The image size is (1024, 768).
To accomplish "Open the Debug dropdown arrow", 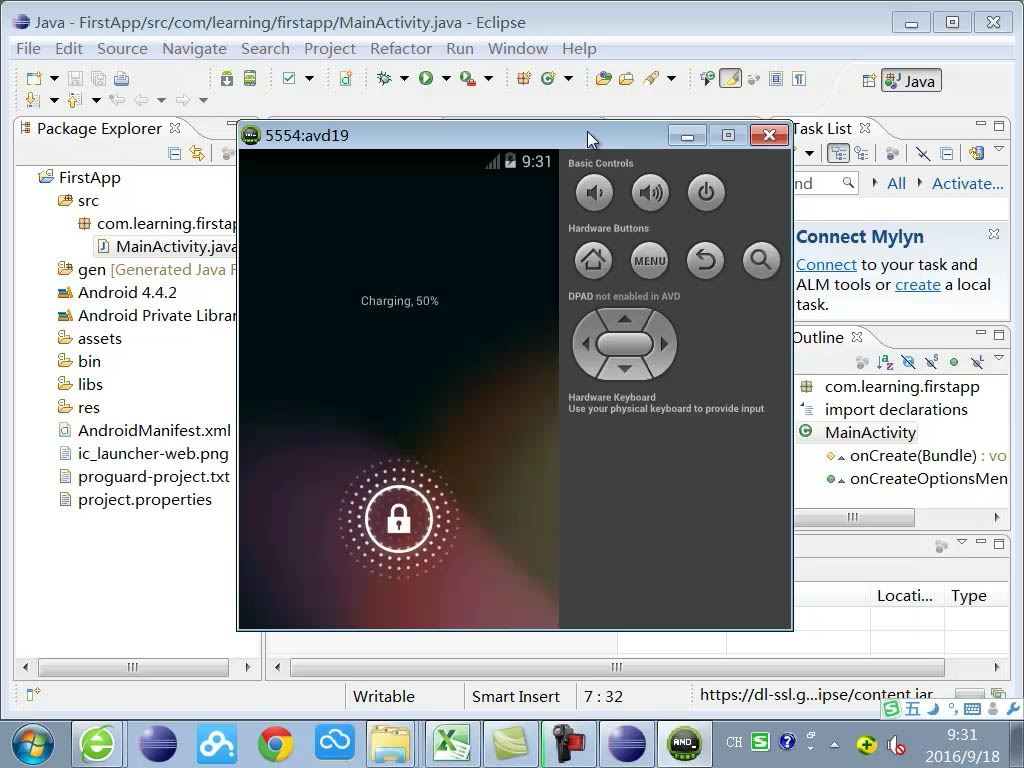I will [404, 79].
